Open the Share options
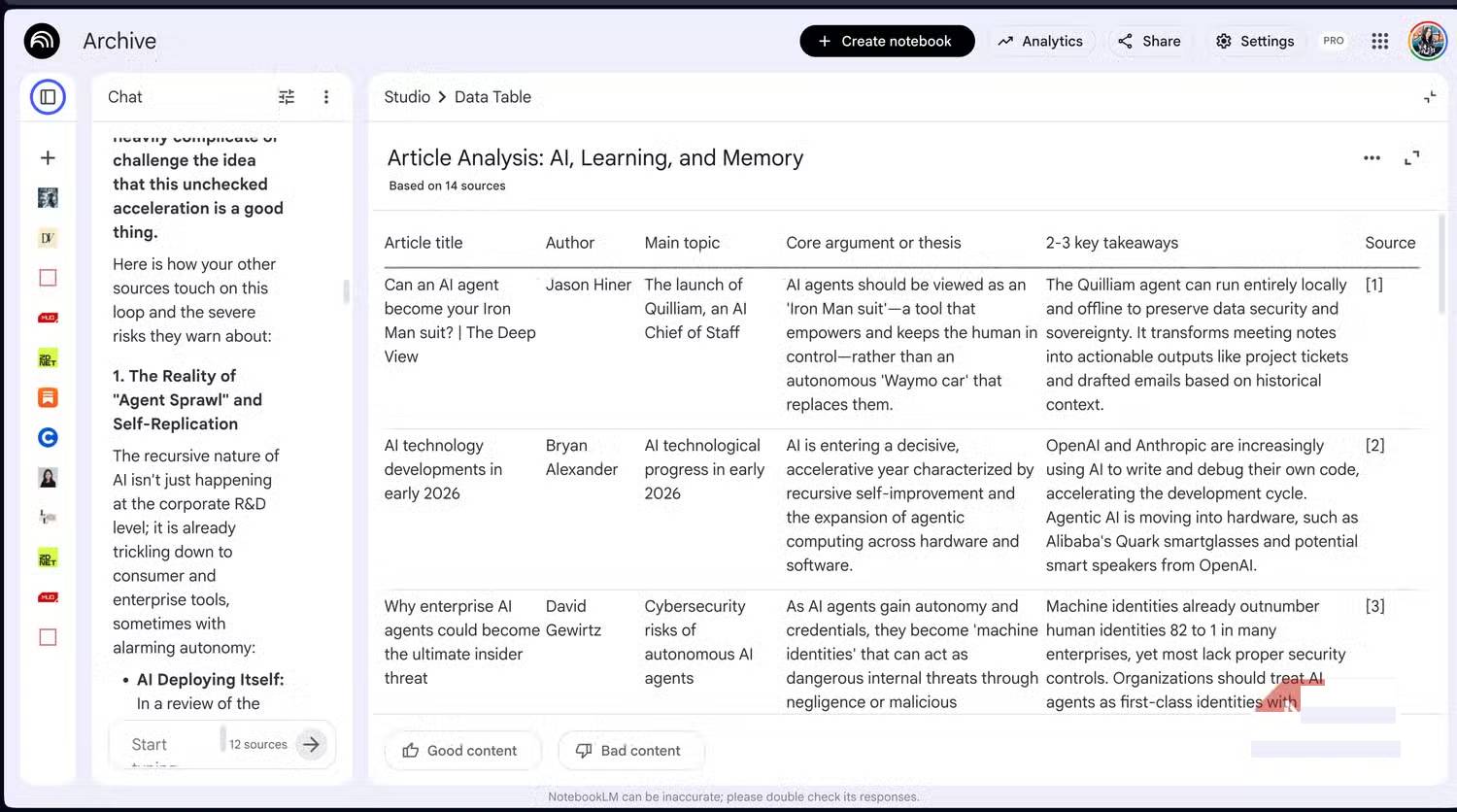The width and height of the screenshot is (1457, 812). pyautogui.click(x=1148, y=41)
